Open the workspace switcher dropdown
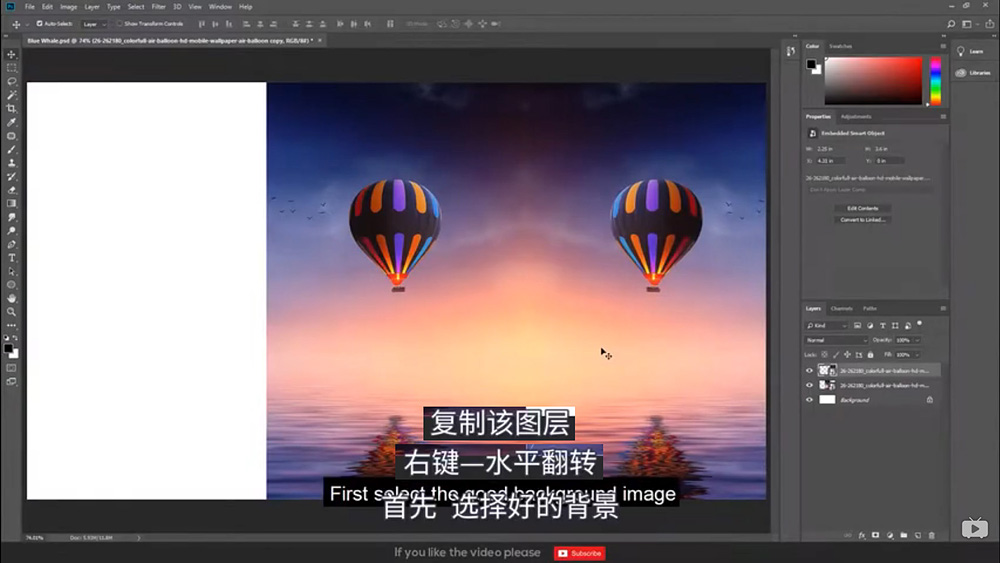This screenshot has height=563, width=1000. click(x=969, y=24)
